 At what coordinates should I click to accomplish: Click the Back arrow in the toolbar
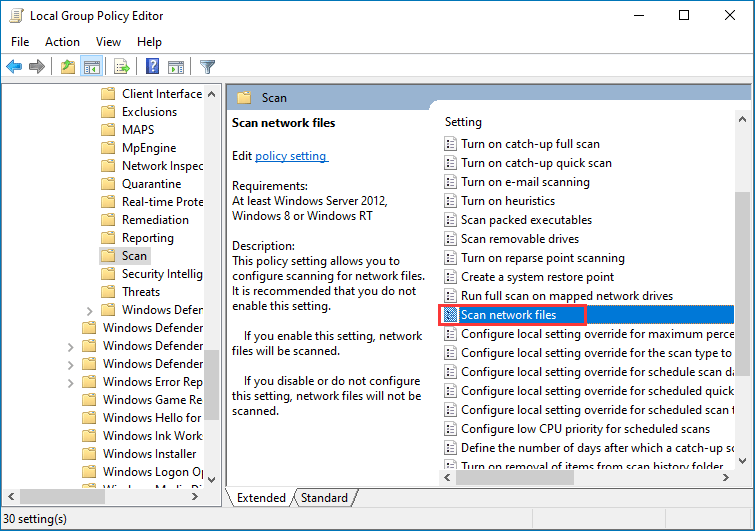[14, 67]
